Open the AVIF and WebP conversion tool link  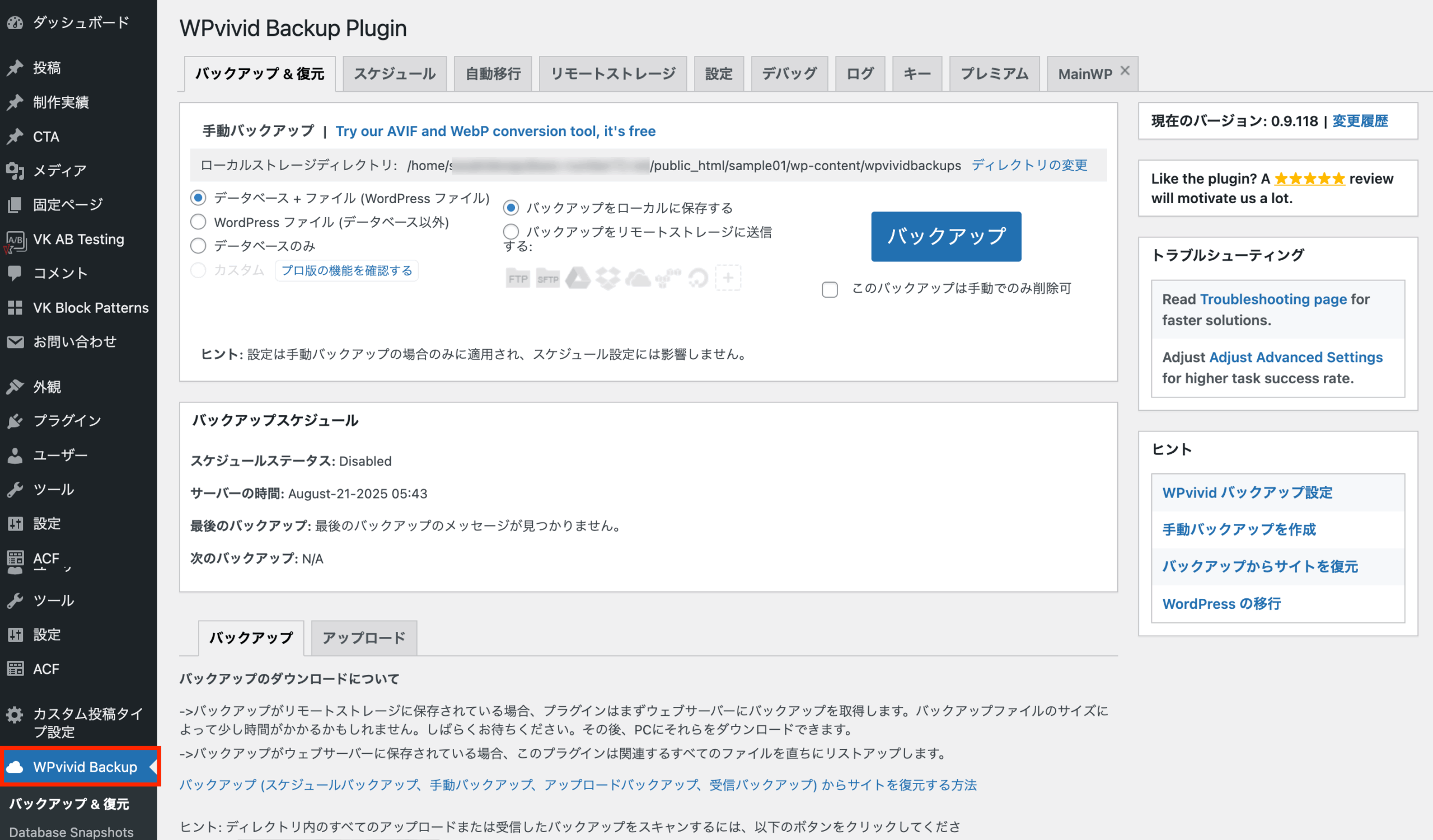[x=495, y=132]
